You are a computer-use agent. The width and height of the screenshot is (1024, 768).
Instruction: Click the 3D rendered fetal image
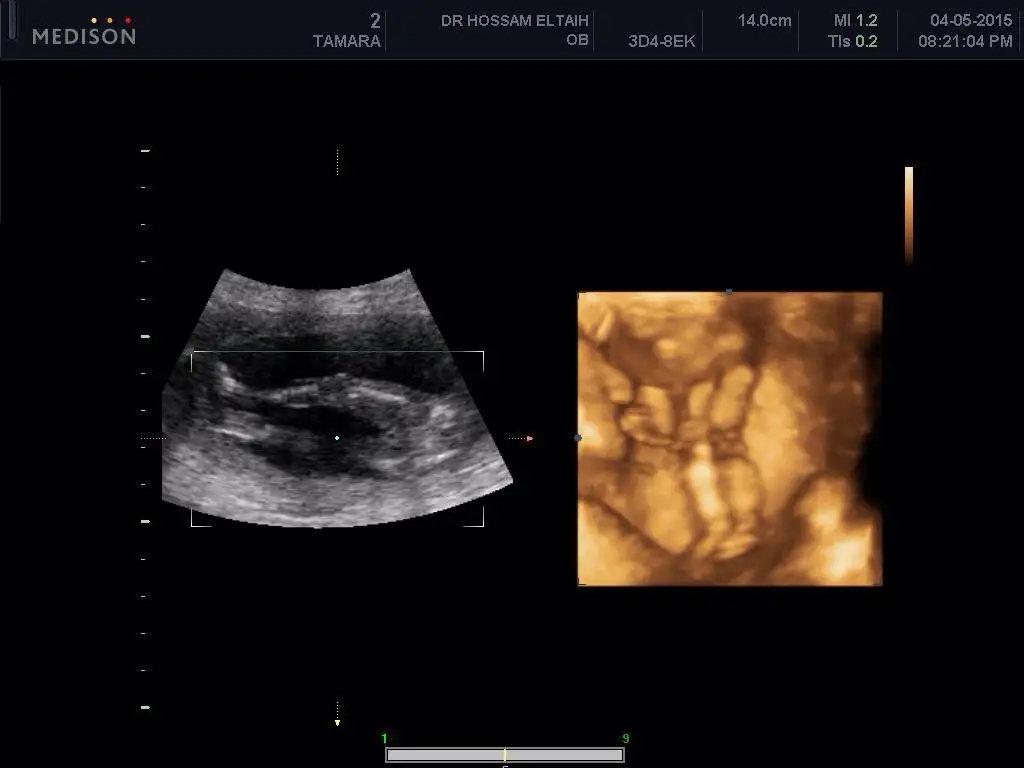coord(729,438)
